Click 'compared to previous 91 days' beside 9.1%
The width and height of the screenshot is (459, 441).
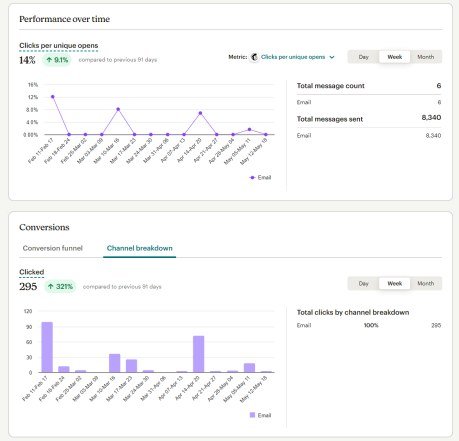point(118,60)
